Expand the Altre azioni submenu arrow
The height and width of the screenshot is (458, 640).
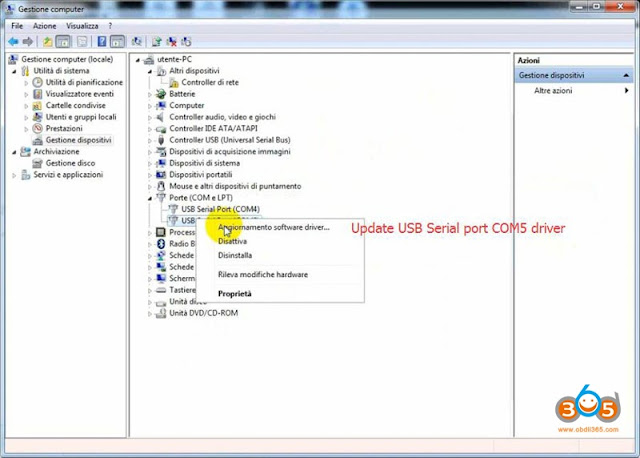[627, 91]
